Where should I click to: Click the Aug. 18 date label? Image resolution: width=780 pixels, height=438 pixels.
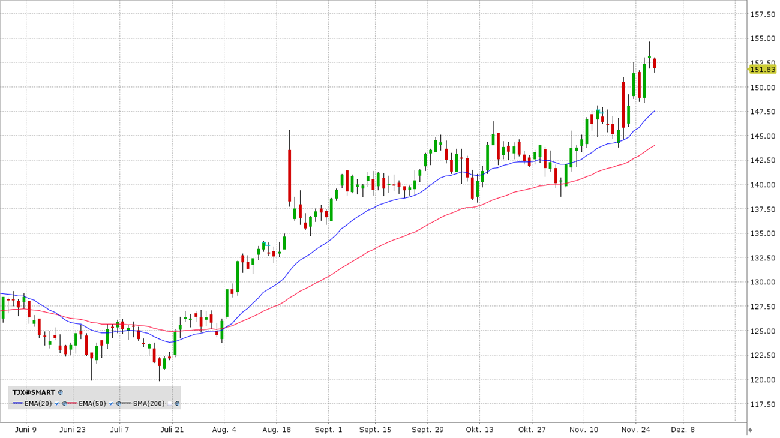point(276,430)
